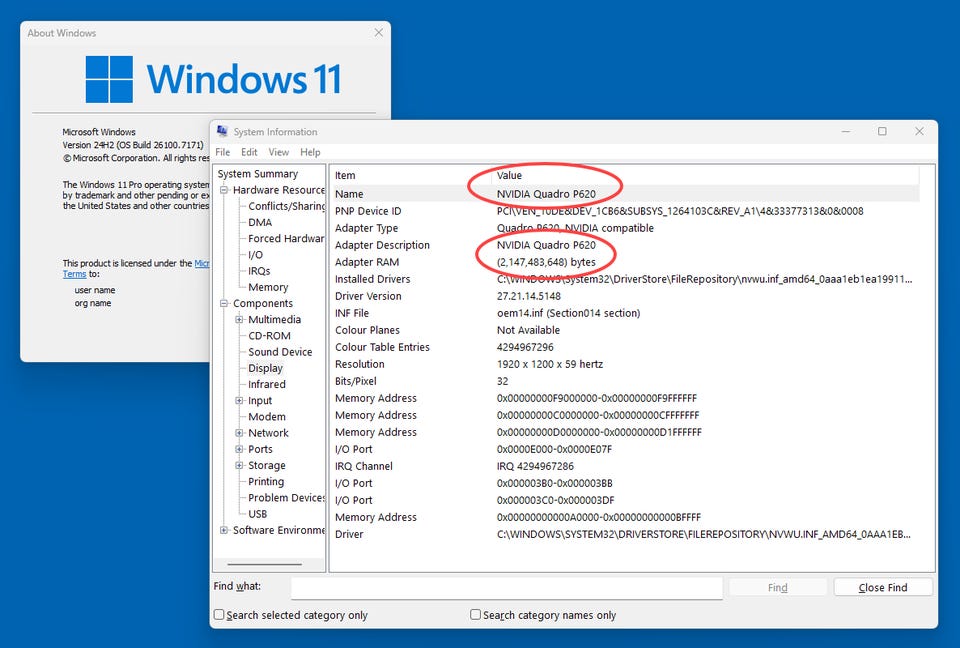Collapse the Hardware Resources tree node

point(225,190)
